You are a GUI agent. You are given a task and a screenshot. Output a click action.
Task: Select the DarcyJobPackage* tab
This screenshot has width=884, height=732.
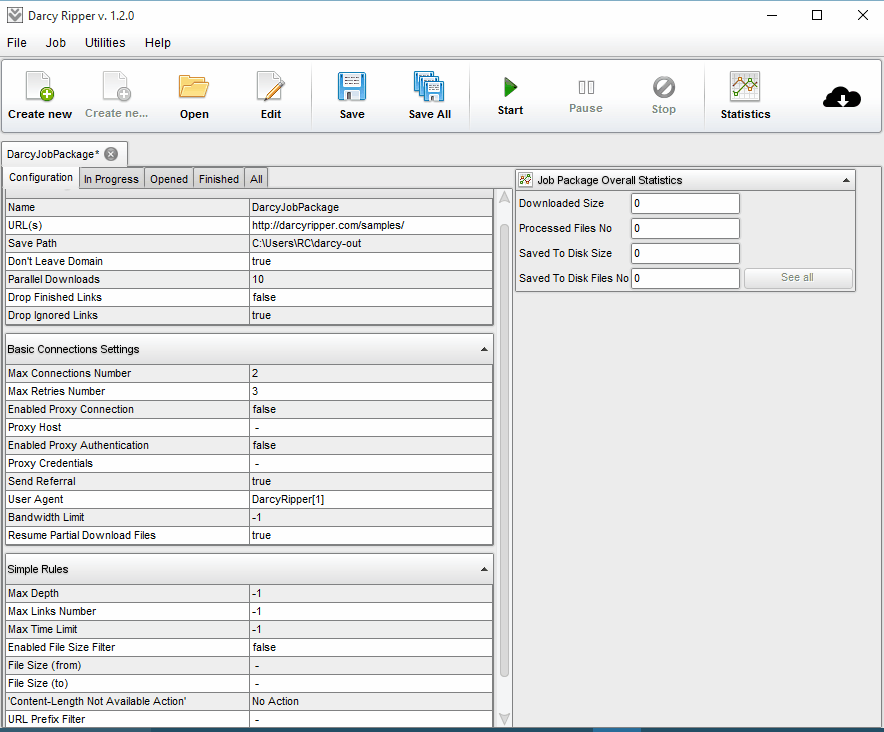53,154
